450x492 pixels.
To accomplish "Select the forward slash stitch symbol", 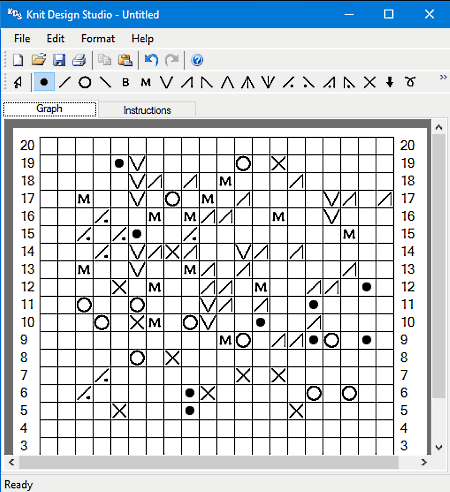I will pos(65,82).
